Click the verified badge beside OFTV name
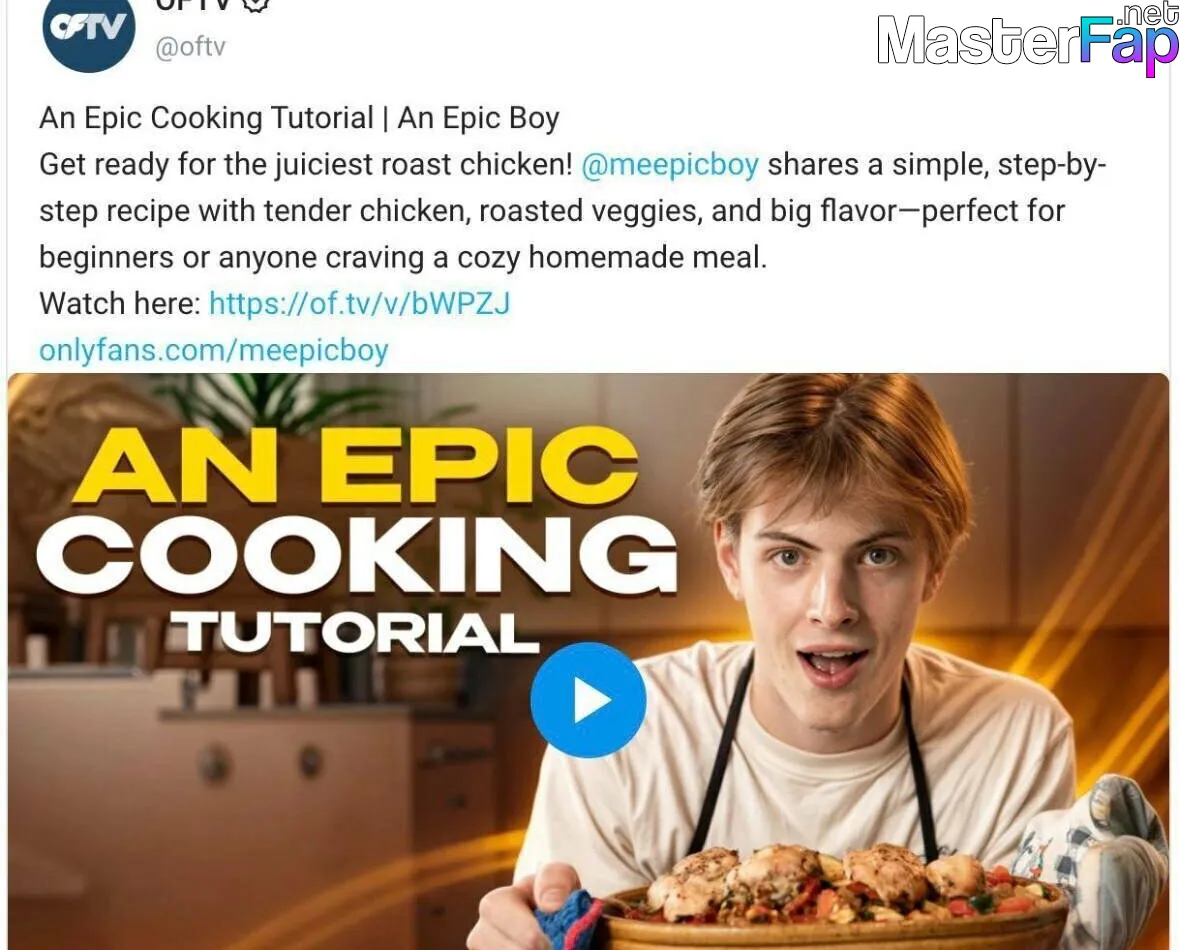The image size is (1179, 950). 256,5
